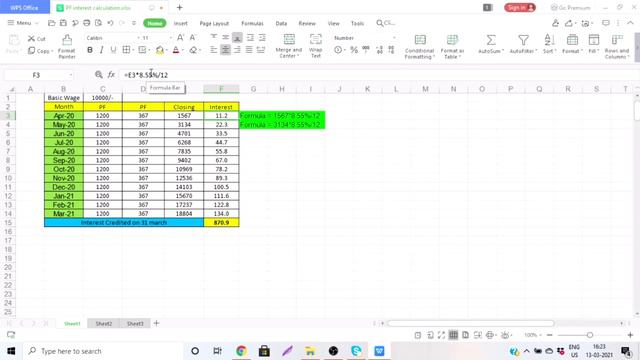Open the fill color dropdown arrow
Image resolution: width=640 pixels, height=360 pixels.
167,50
